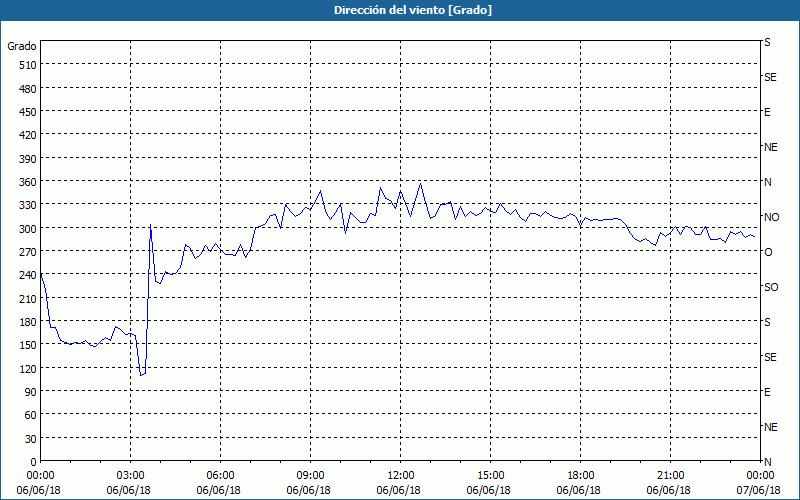
Task: Click the 420 y-axis tick label
Action: [x=28, y=135]
